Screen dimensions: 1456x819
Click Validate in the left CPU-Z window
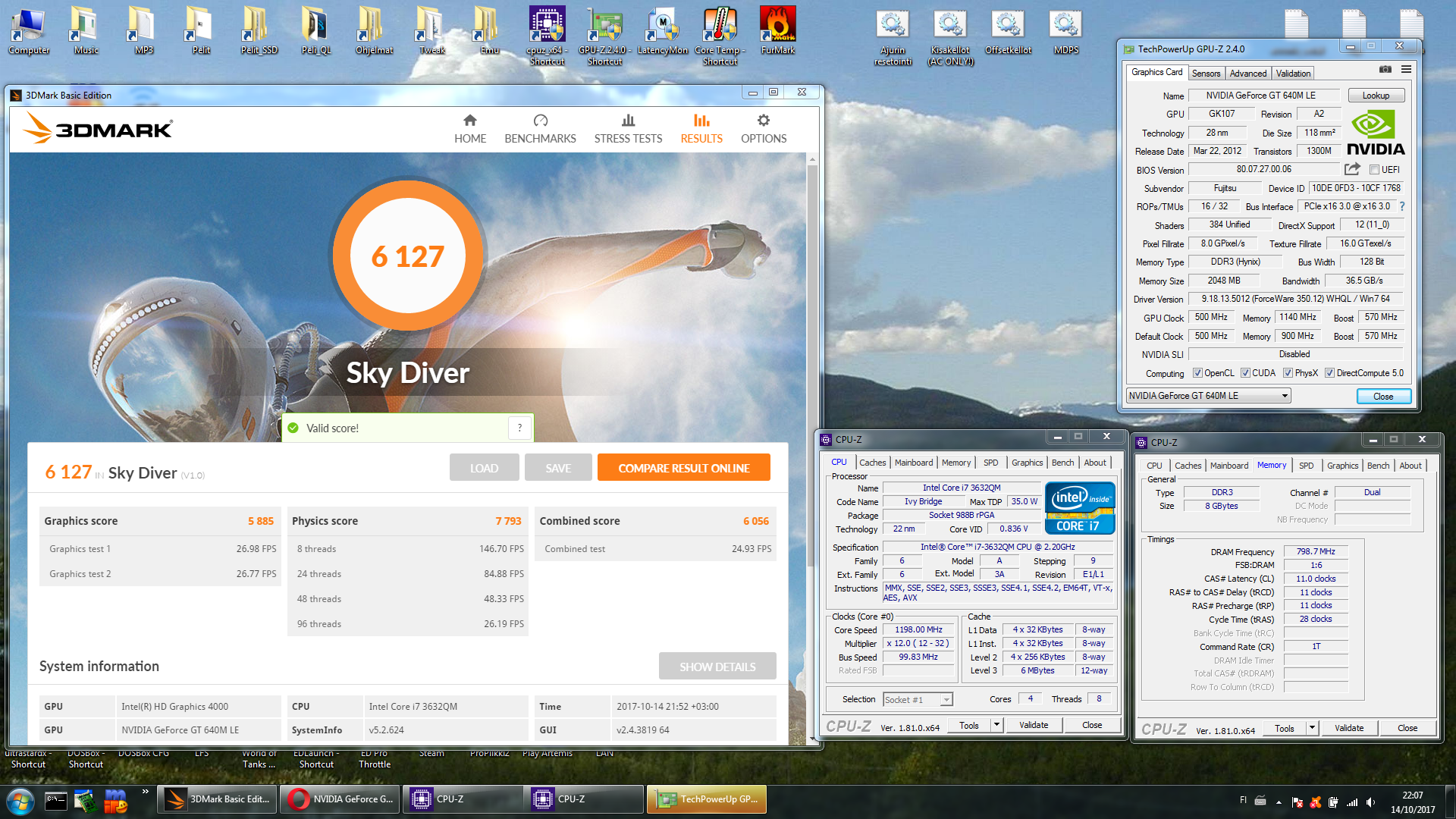tap(1033, 725)
